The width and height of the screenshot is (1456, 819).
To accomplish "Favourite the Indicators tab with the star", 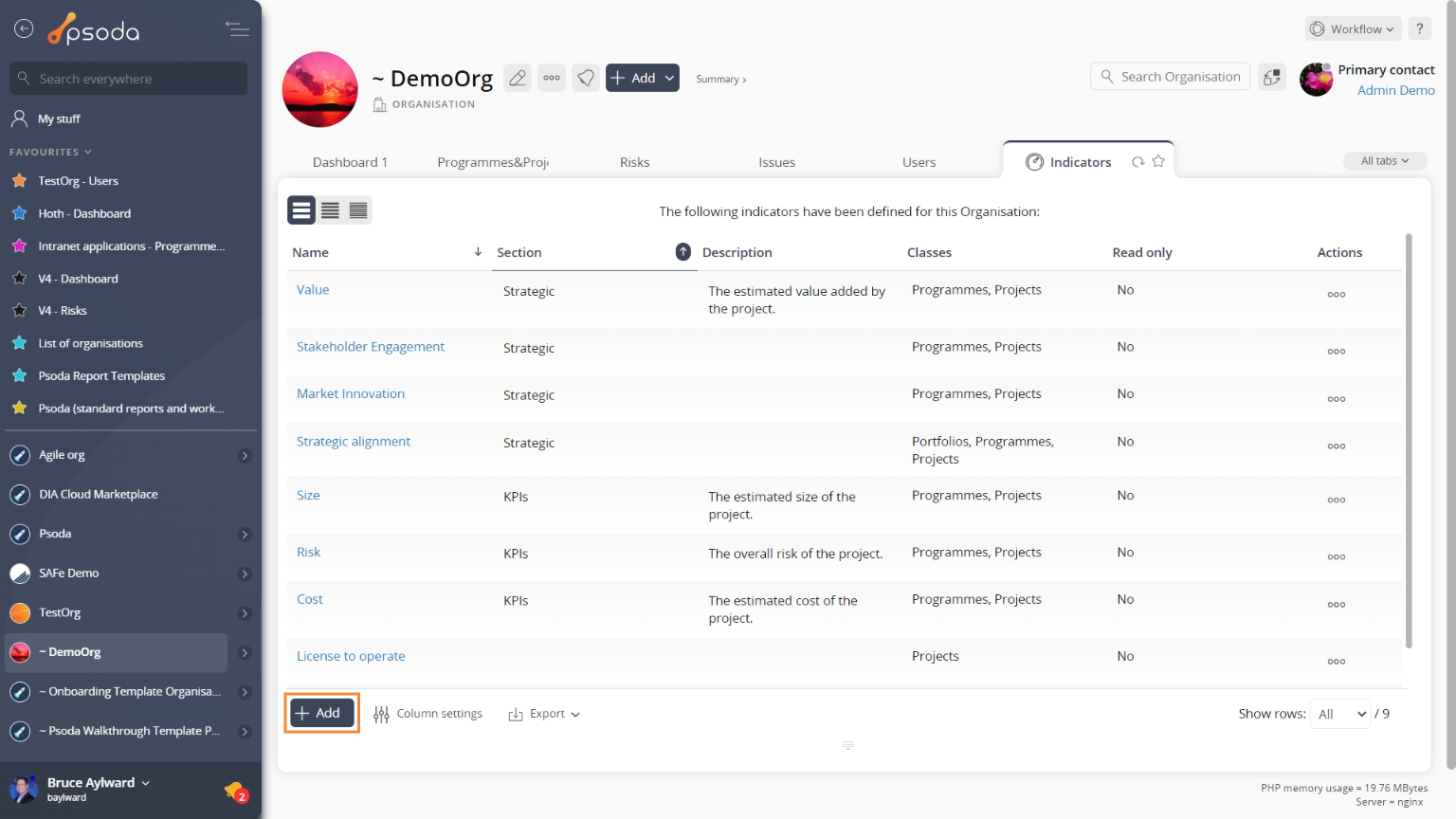I will click(x=1158, y=162).
